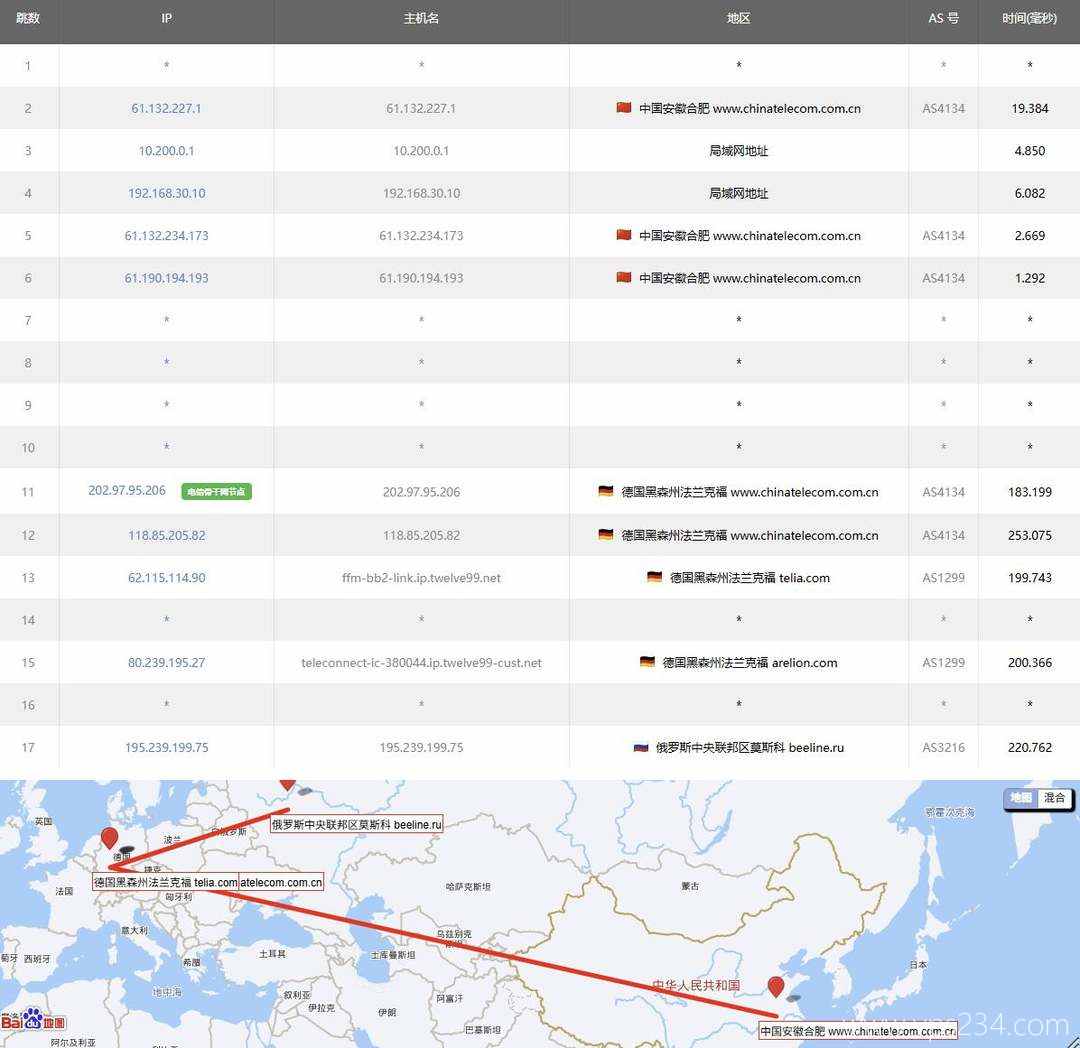This screenshot has height=1048, width=1080.
Task: Switch map to 混合 view
Action: [1054, 798]
